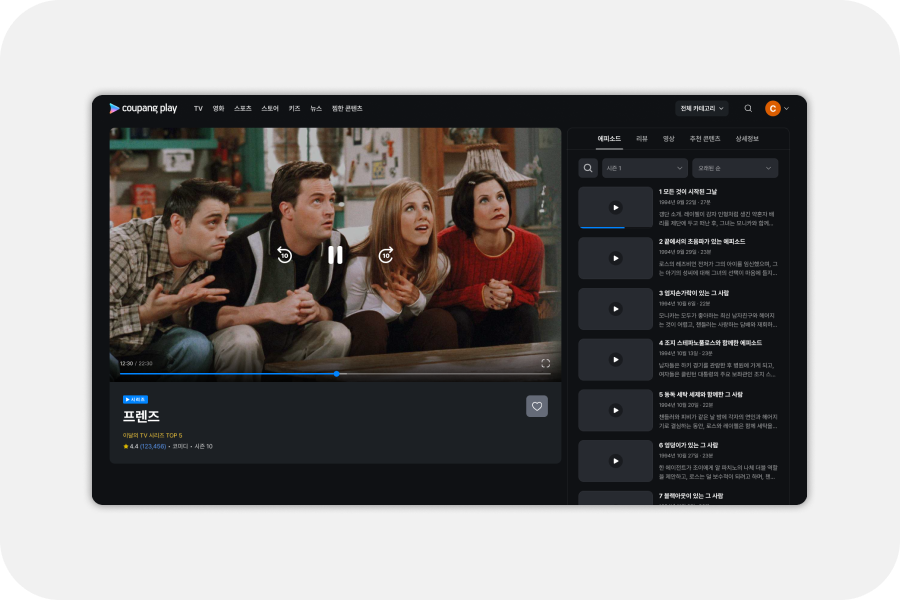Open 이달의 TV 시리즈 TOP 5 link

tap(152, 435)
